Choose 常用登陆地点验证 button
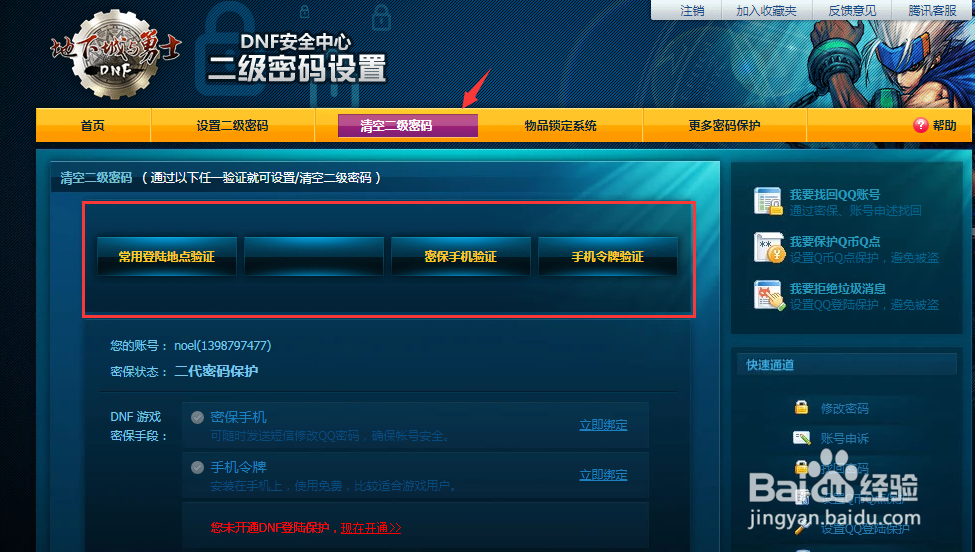 point(167,256)
